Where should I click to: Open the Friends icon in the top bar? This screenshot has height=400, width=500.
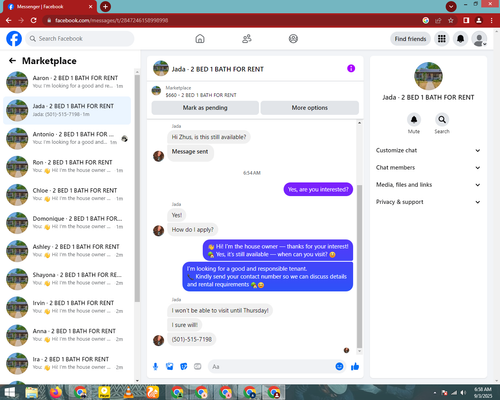tap(247, 39)
